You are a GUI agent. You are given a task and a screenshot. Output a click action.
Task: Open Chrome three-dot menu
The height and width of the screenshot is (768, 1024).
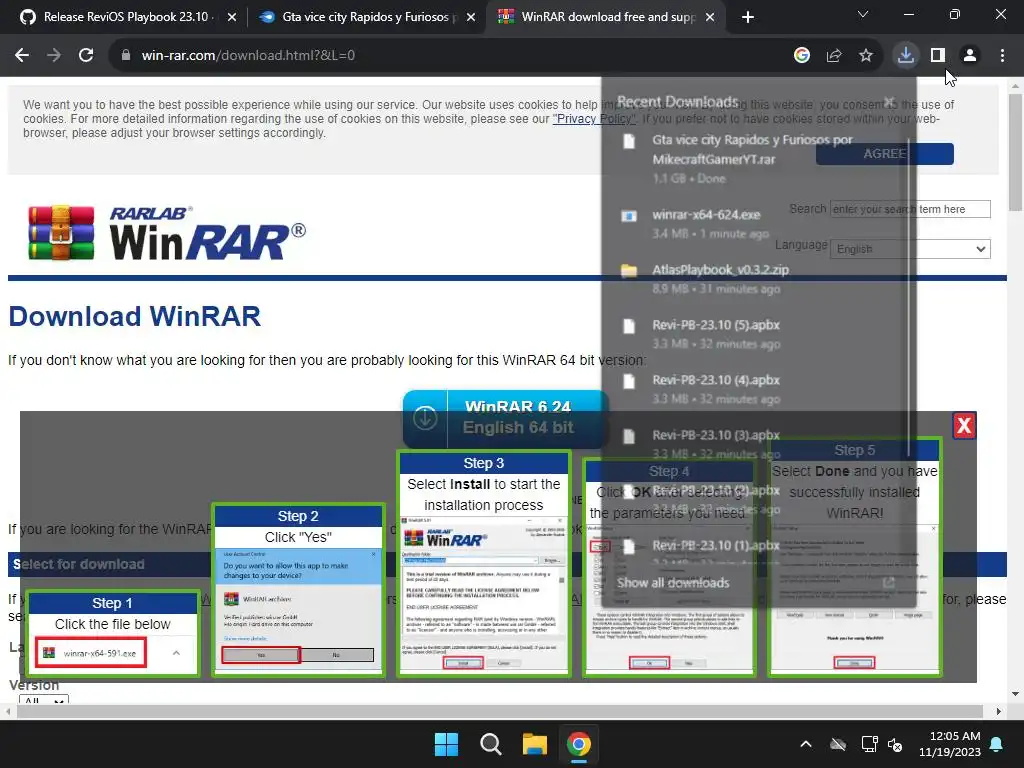coord(1002,56)
